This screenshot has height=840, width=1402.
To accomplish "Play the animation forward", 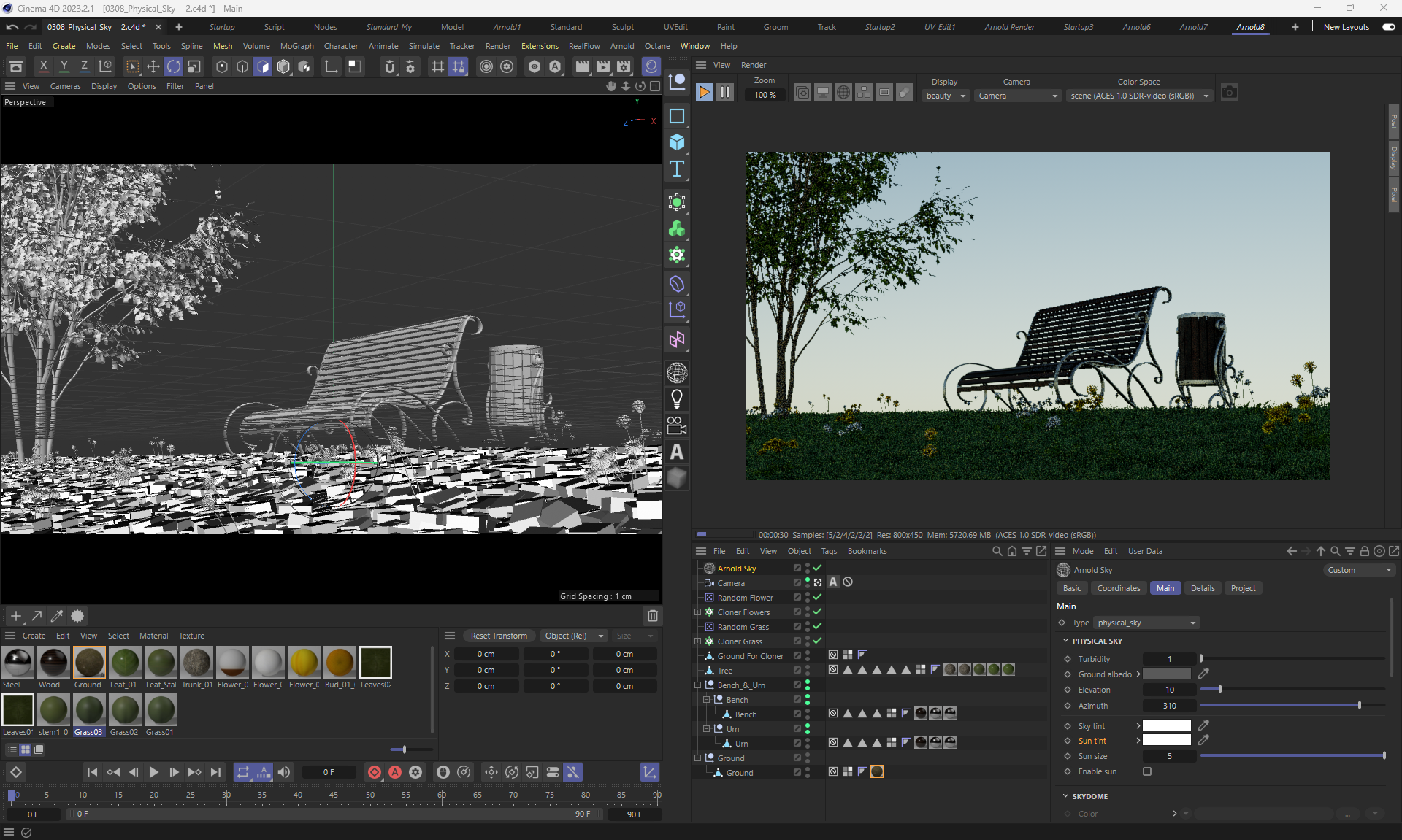I will click(x=153, y=772).
